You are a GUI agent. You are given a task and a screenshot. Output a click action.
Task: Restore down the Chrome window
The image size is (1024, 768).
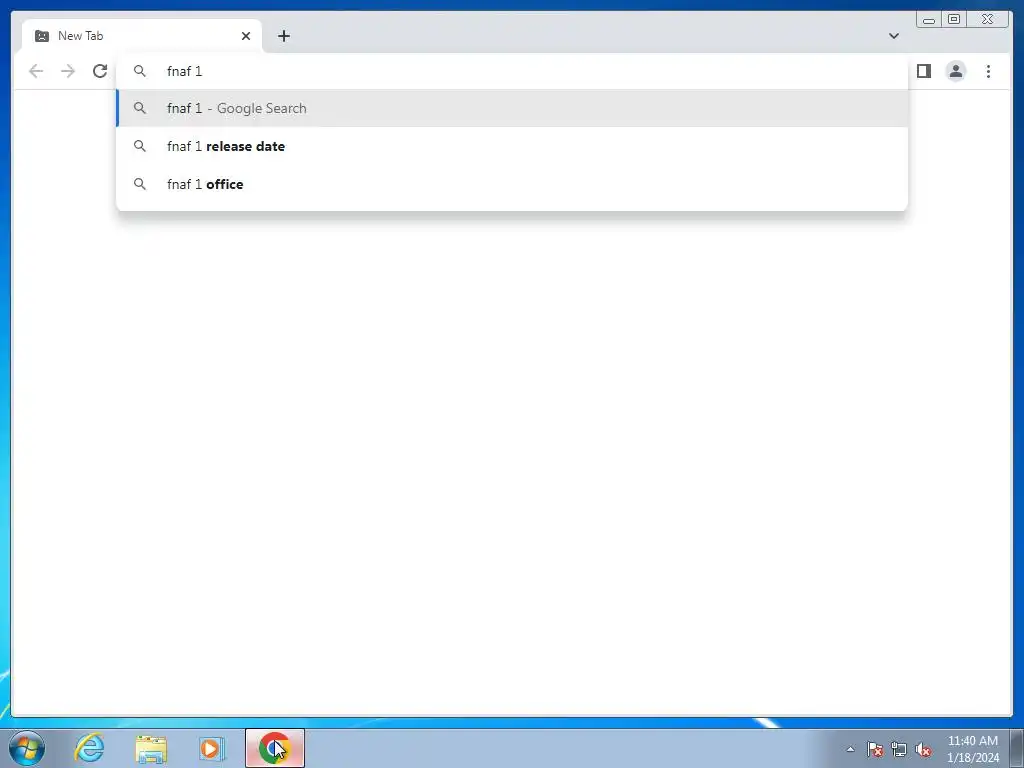(x=953, y=20)
